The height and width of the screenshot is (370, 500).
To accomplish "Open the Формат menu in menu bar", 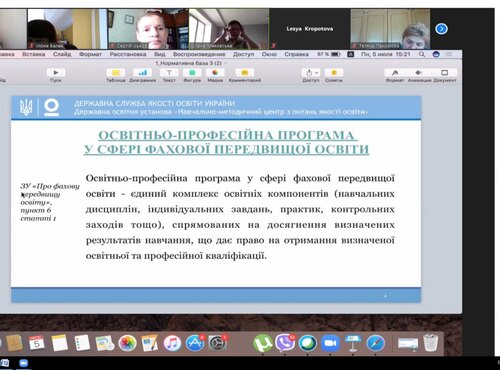I will (90, 54).
